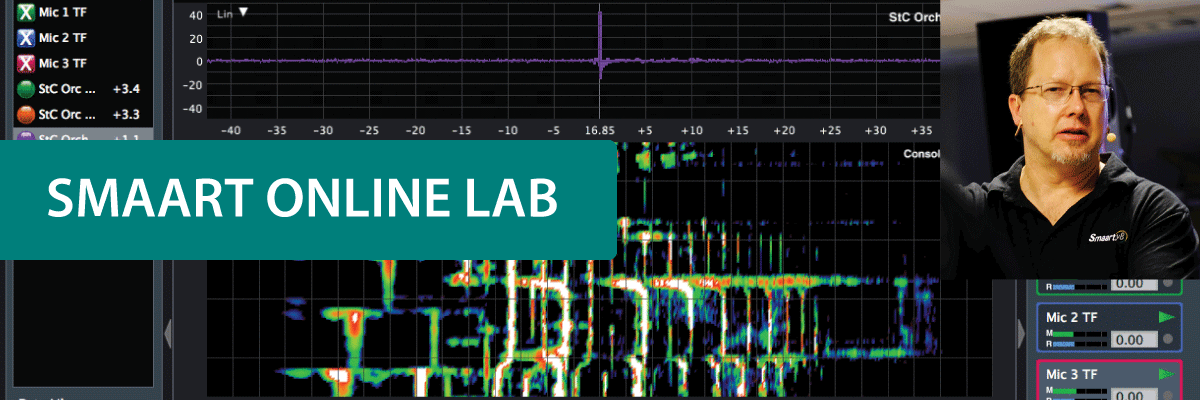Click the Mic 3 TF input level meter
This screenshot has width=1200, height=400.
click(1076, 394)
